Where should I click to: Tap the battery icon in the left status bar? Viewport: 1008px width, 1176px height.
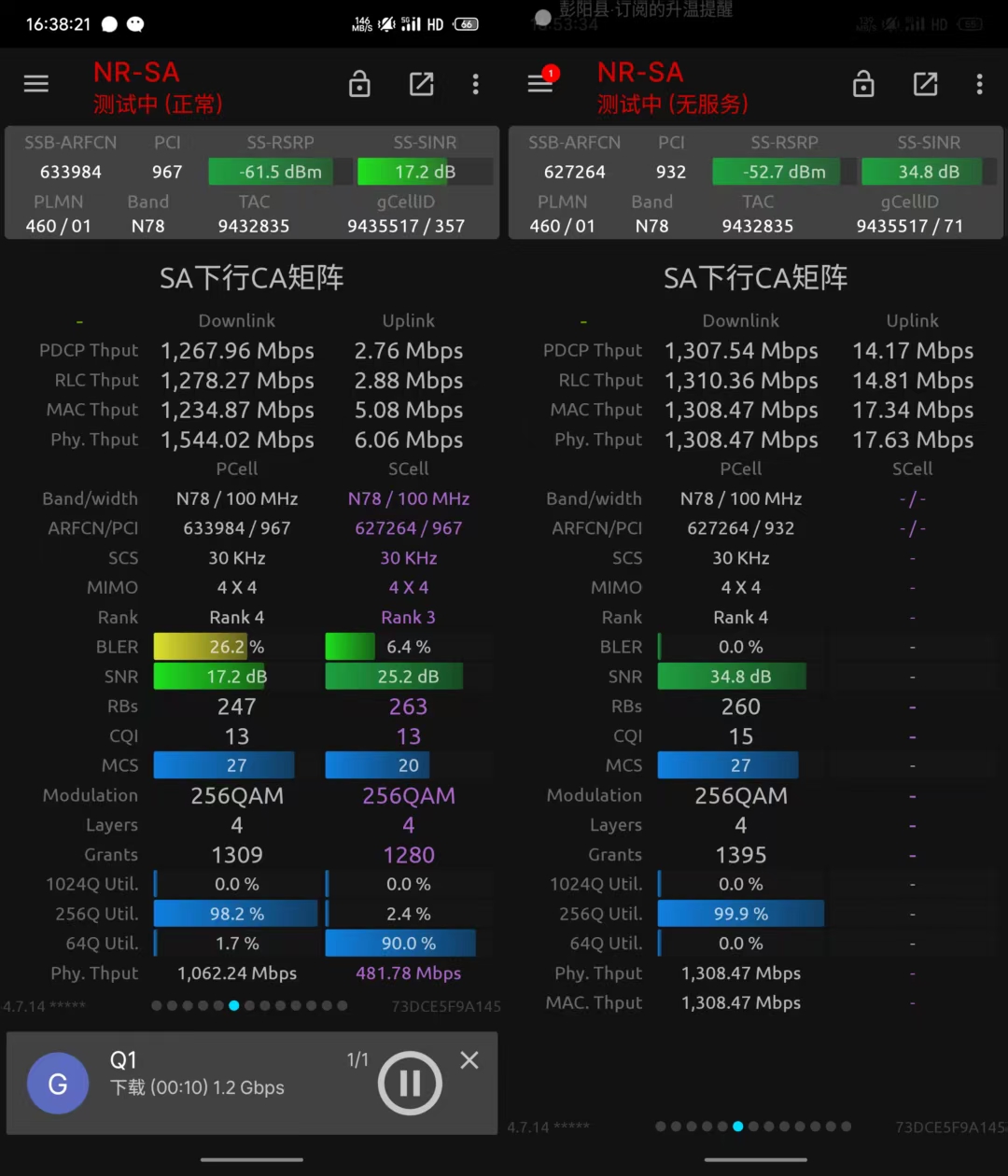(x=467, y=24)
